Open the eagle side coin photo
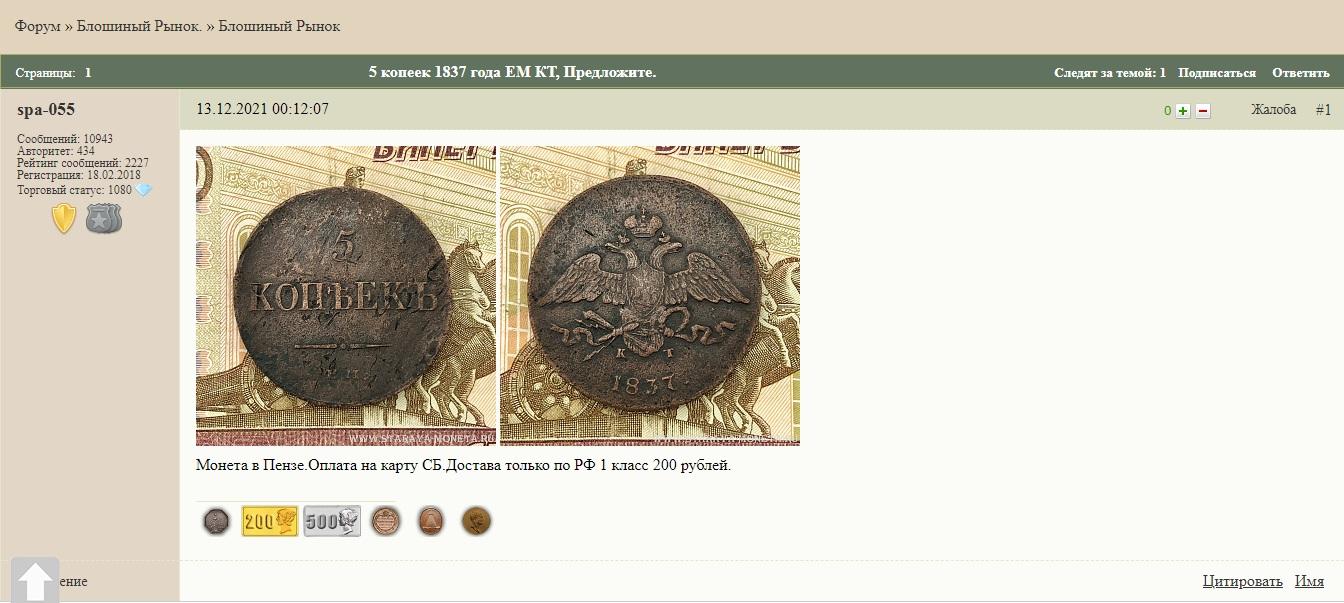Screen dimensions: 1344x603 (650, 296)
